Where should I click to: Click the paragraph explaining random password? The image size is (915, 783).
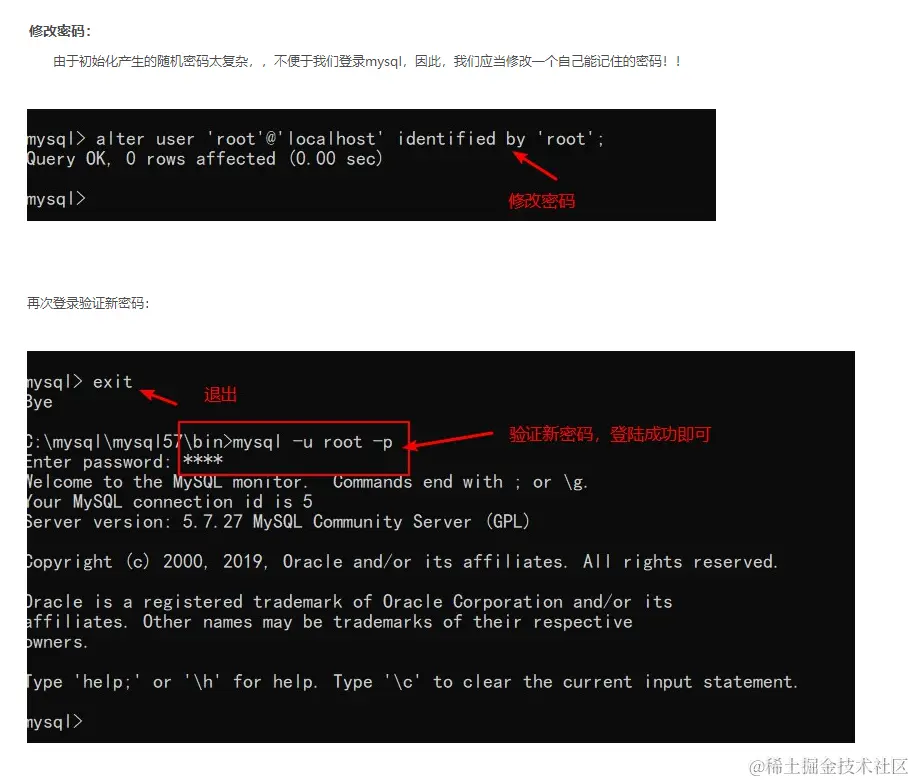point(367,61)
